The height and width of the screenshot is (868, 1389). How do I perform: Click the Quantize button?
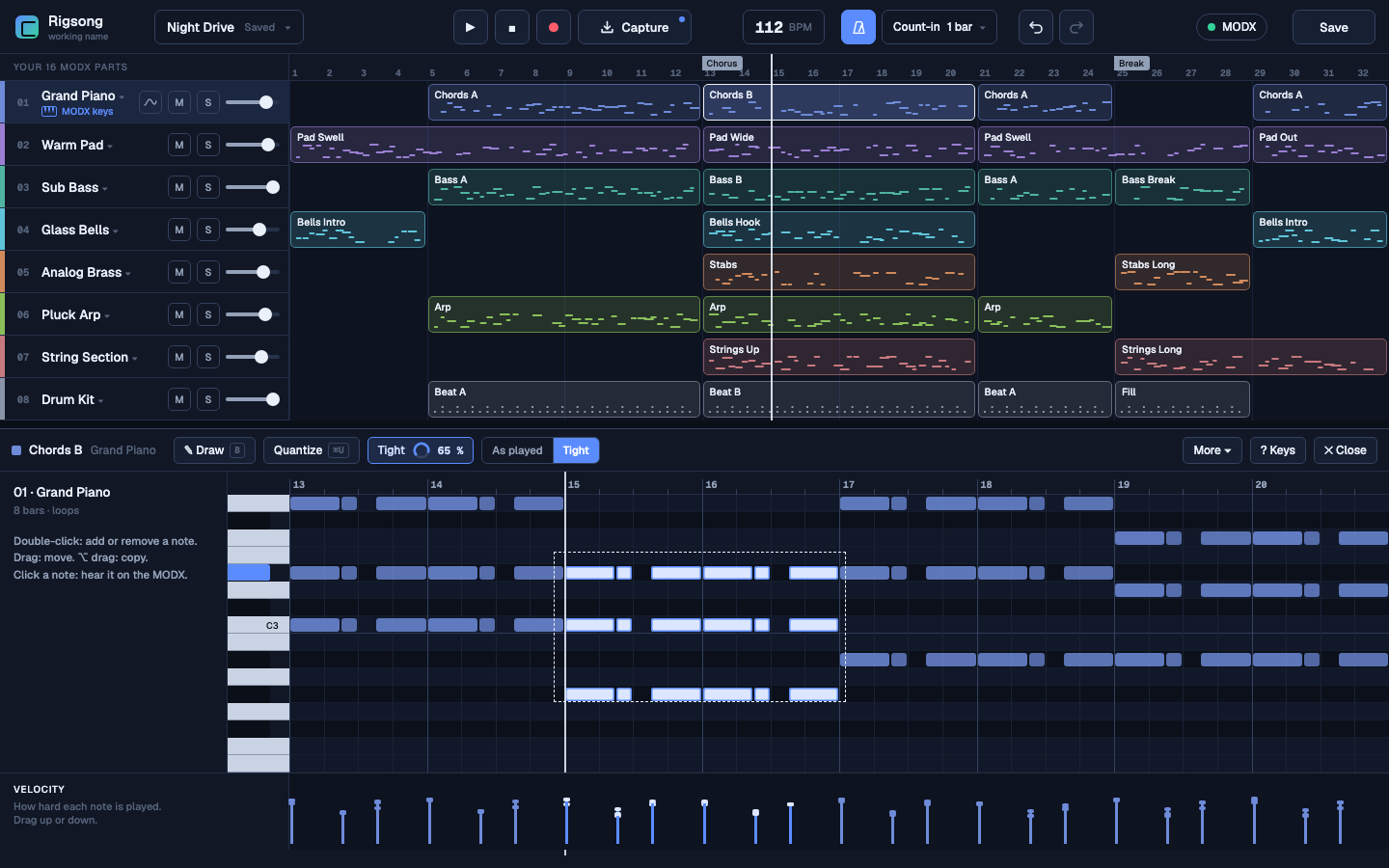pos(311,450)
